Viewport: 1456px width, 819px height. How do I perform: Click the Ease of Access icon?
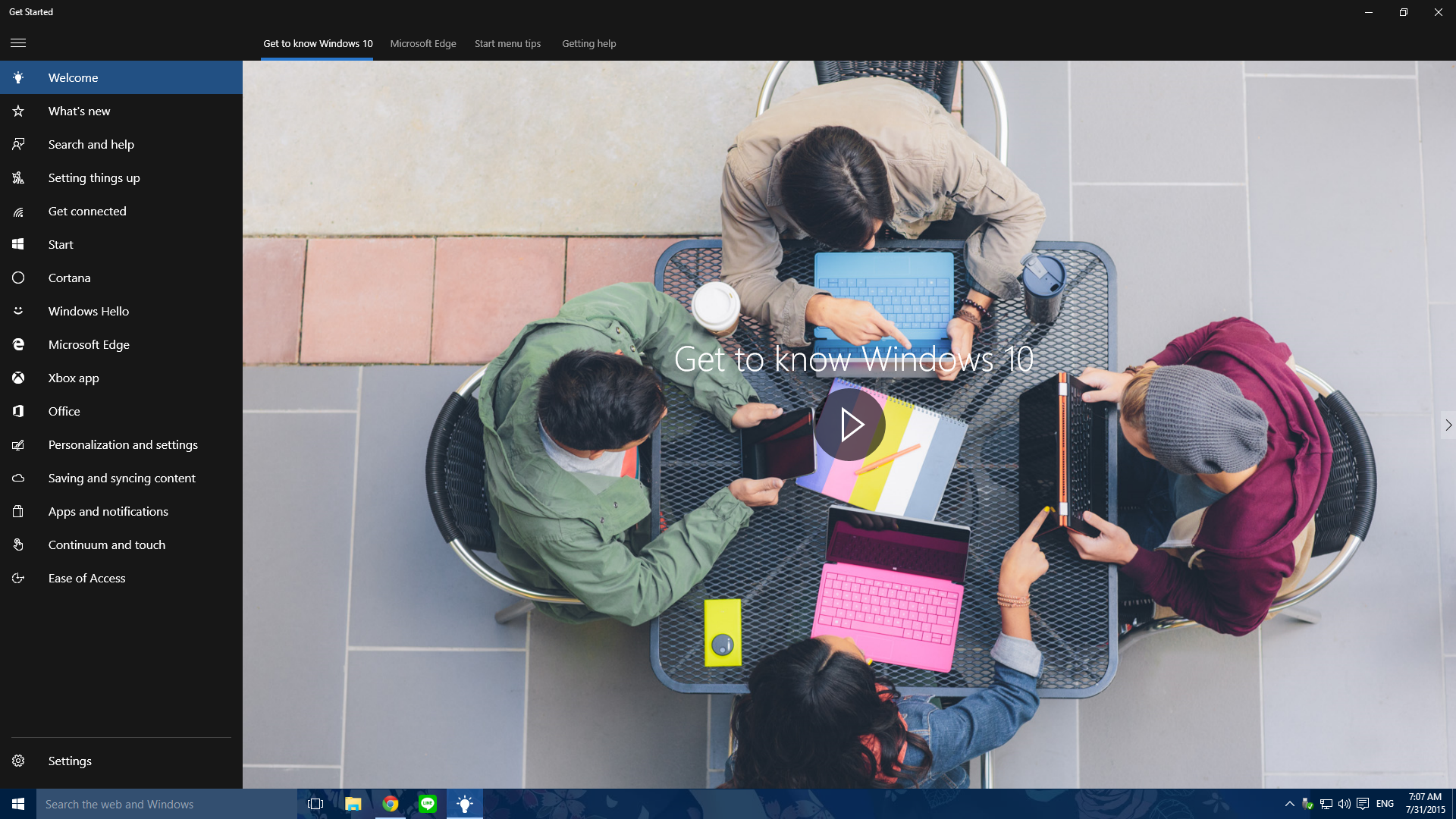pyautogui.click(x=18, y=578)
